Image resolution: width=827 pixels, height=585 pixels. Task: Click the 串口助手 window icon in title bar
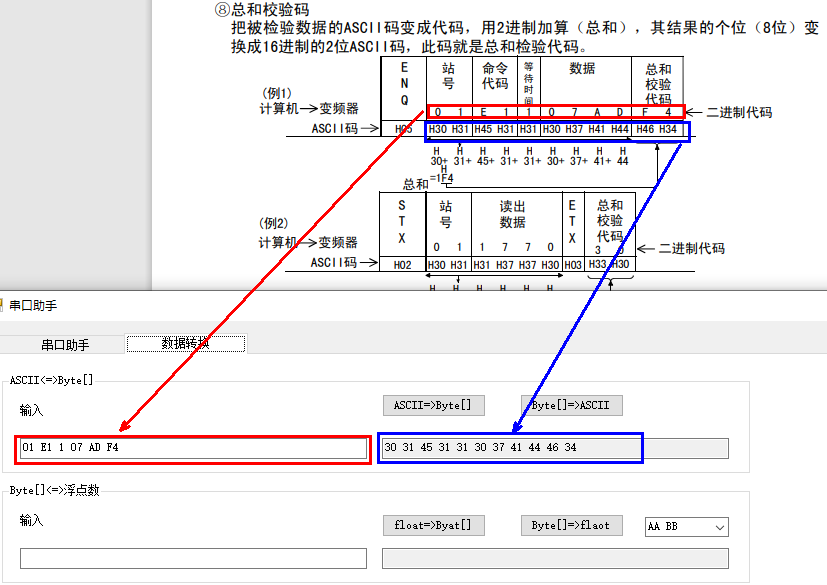tap(3, 304)
